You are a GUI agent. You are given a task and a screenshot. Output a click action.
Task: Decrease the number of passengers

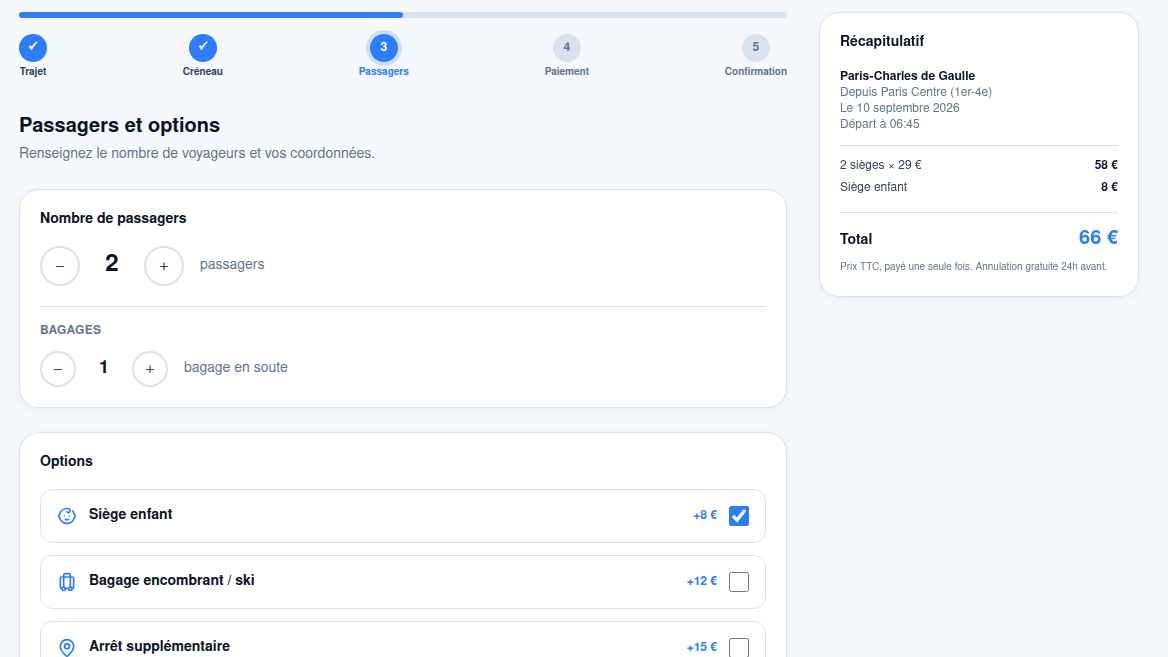(60, 266)
